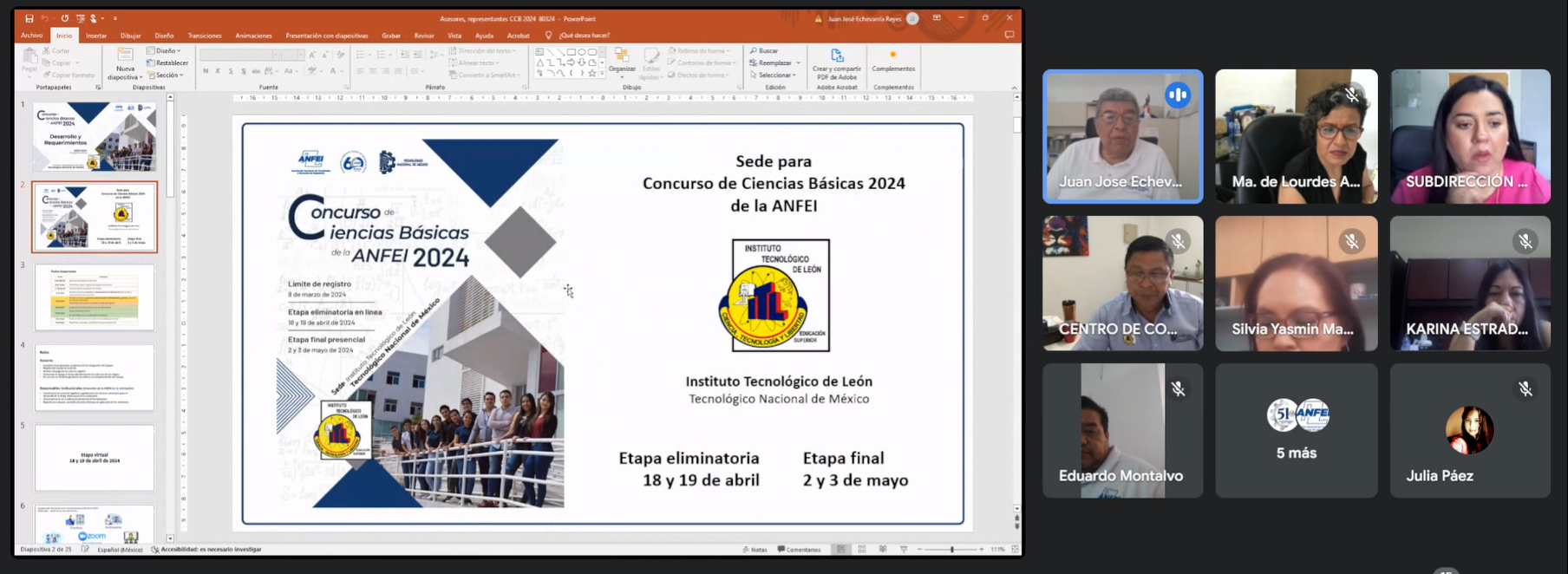1568x574 pixels.
Task: Open the Seleccionar dropdown
Action: (x=773, y=75)
